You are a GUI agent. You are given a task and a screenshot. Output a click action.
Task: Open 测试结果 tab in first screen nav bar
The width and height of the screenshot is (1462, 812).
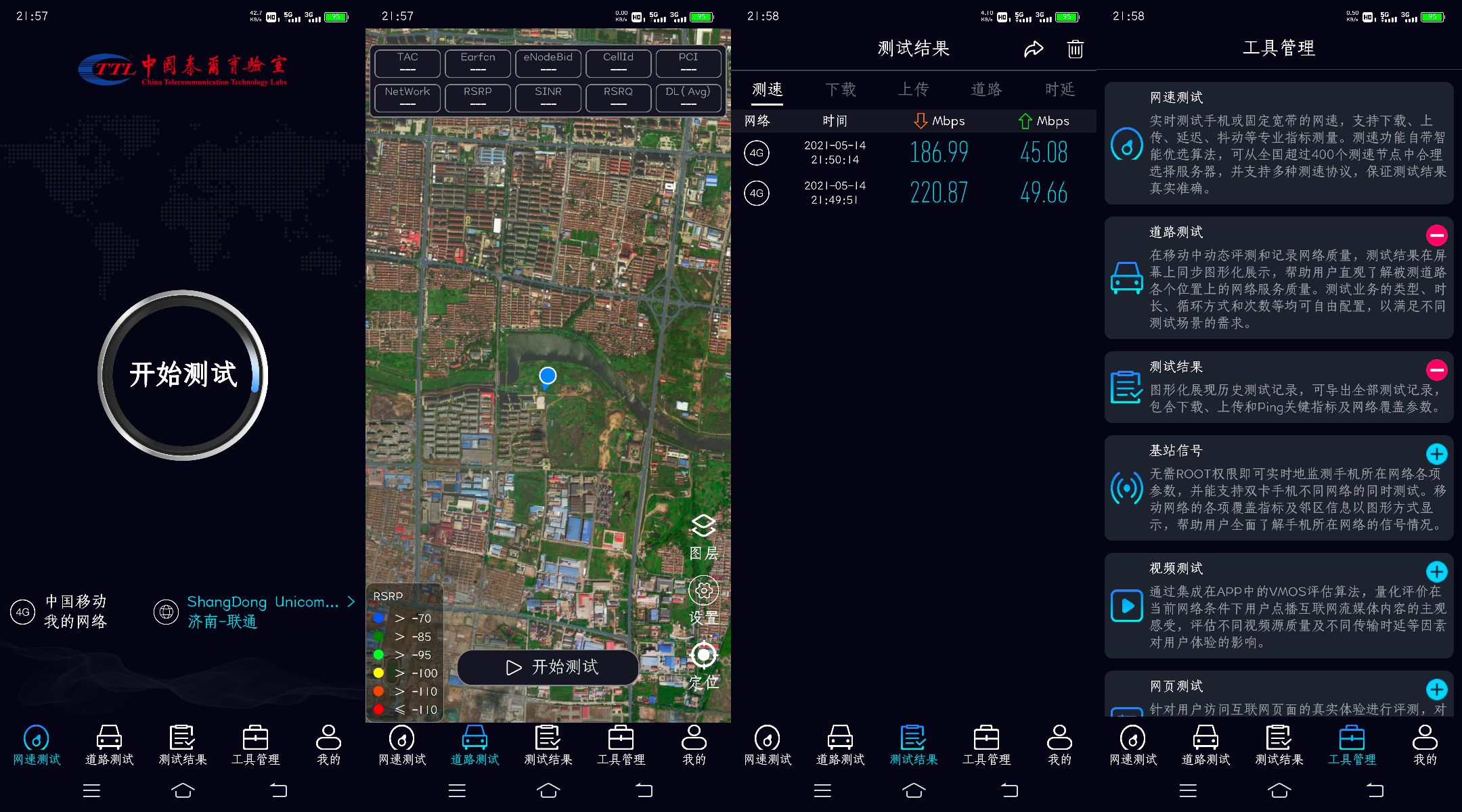coord(183,745)
